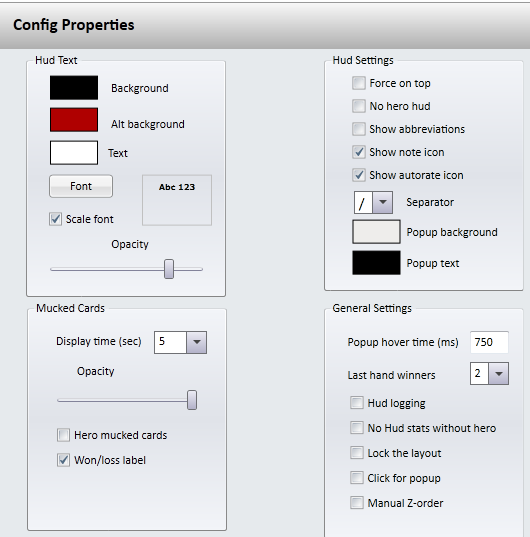Click the Font button
The height and width of the screenshot is (537, 530).
pos(81,186)
